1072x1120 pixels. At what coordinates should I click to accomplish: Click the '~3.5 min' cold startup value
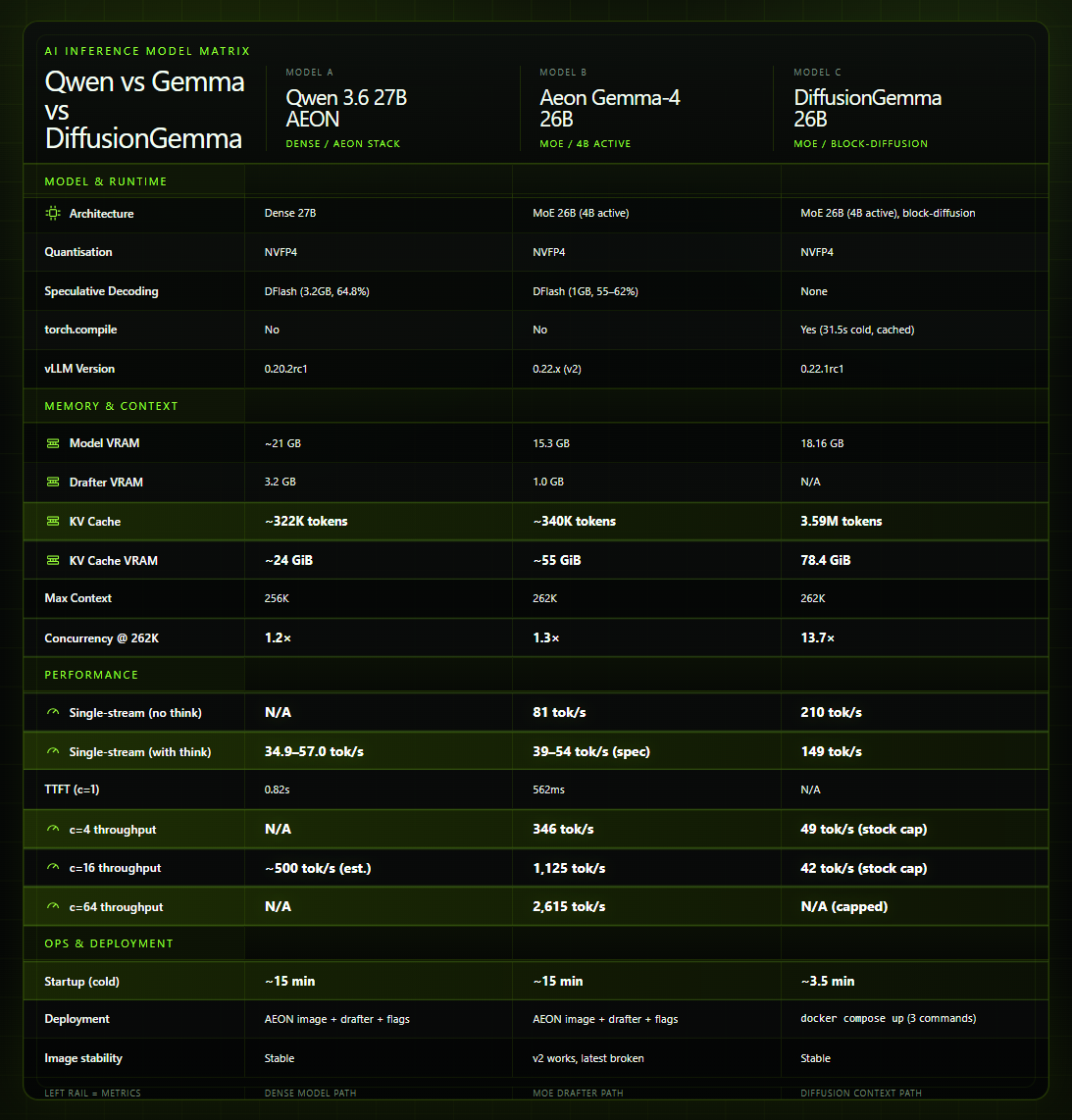click(828, 982)
